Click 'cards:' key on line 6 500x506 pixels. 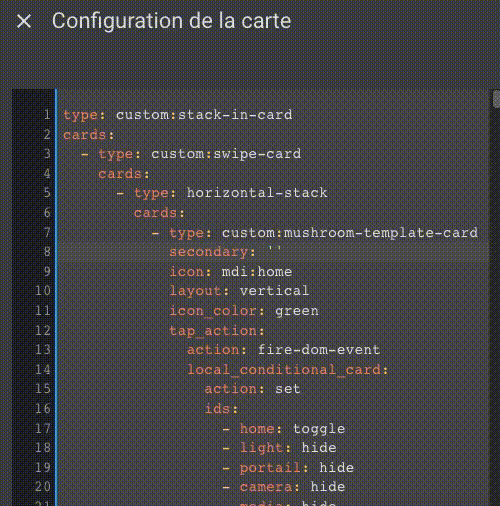159,213
